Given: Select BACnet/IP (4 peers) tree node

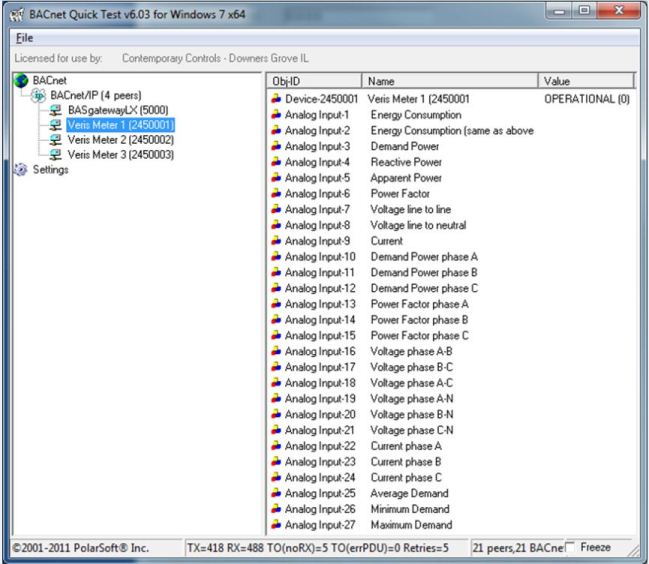Looking at the screenshot, I should (96, 96).
